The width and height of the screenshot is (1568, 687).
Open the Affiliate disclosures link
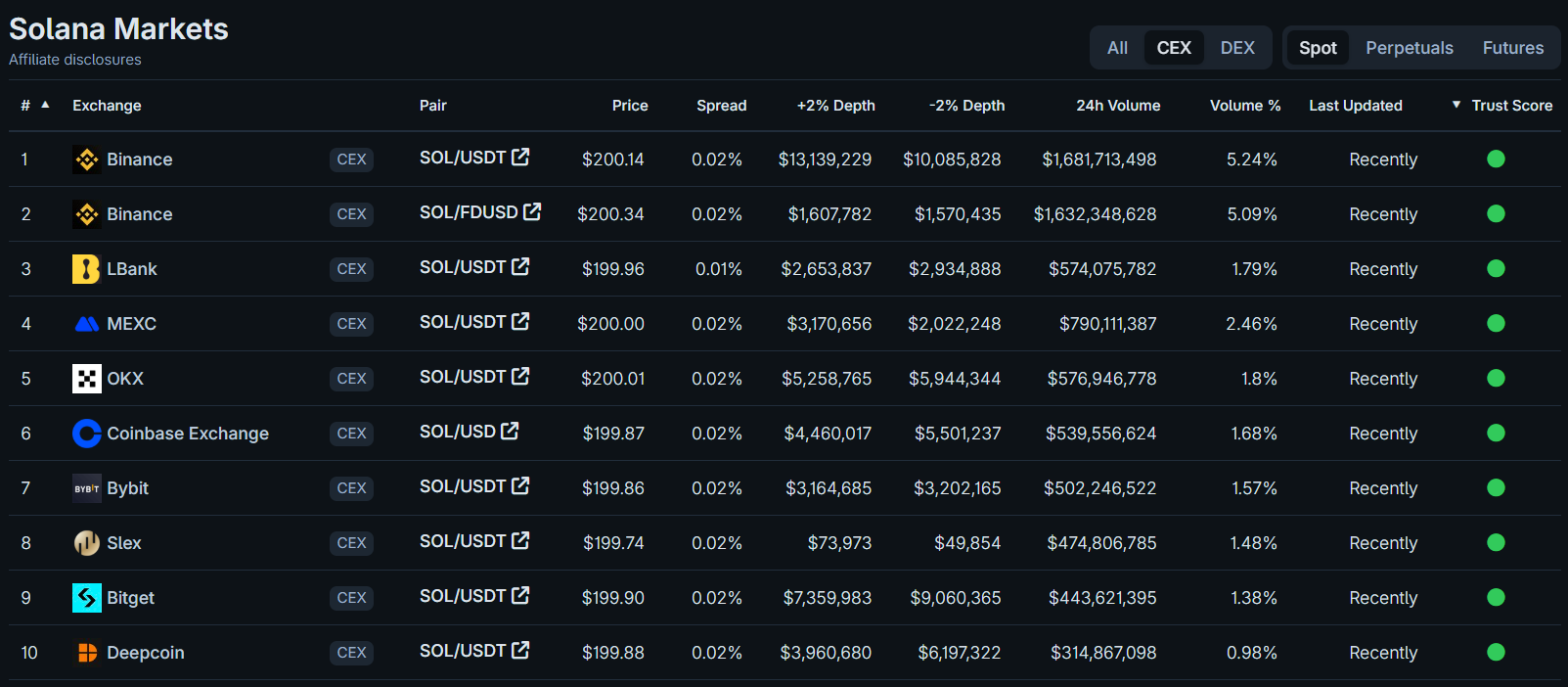tap(74, 59)
